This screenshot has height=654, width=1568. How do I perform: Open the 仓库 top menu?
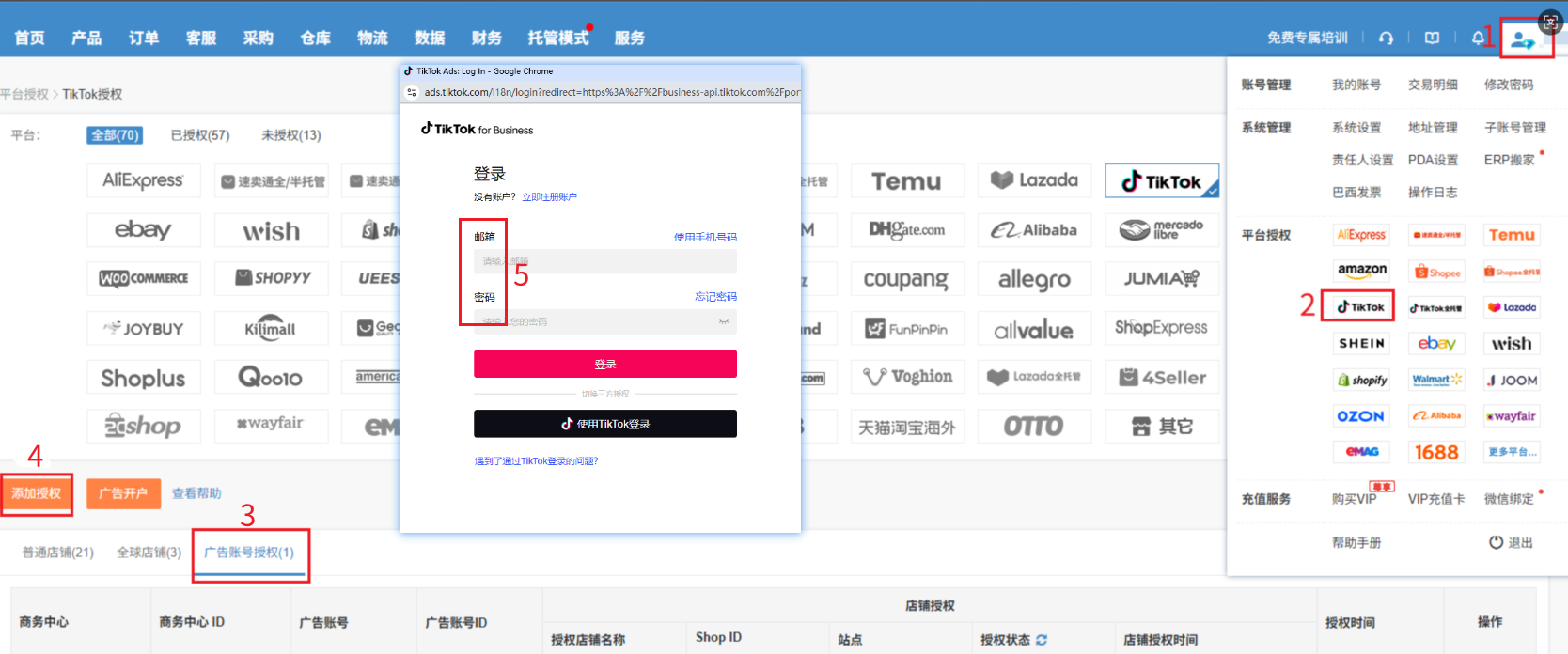click(316, 38)
